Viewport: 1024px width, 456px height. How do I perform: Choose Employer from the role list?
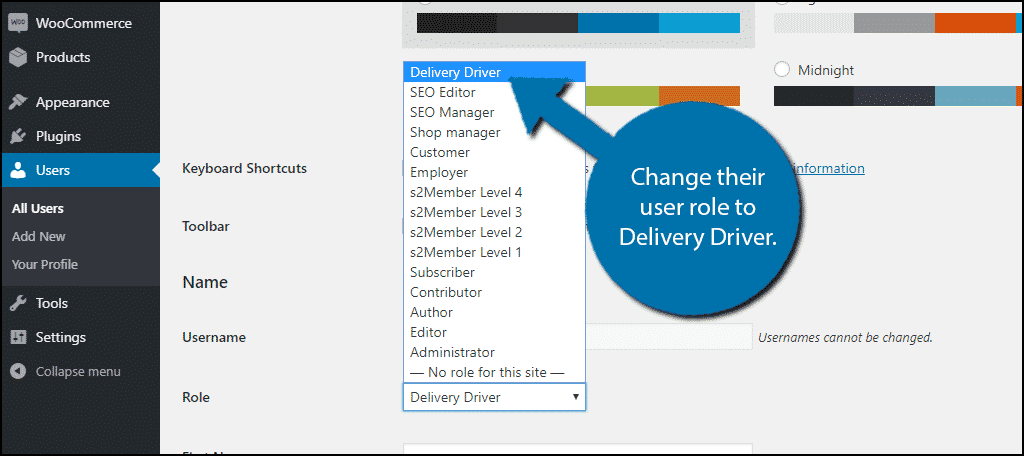click(x=494, y=172)
